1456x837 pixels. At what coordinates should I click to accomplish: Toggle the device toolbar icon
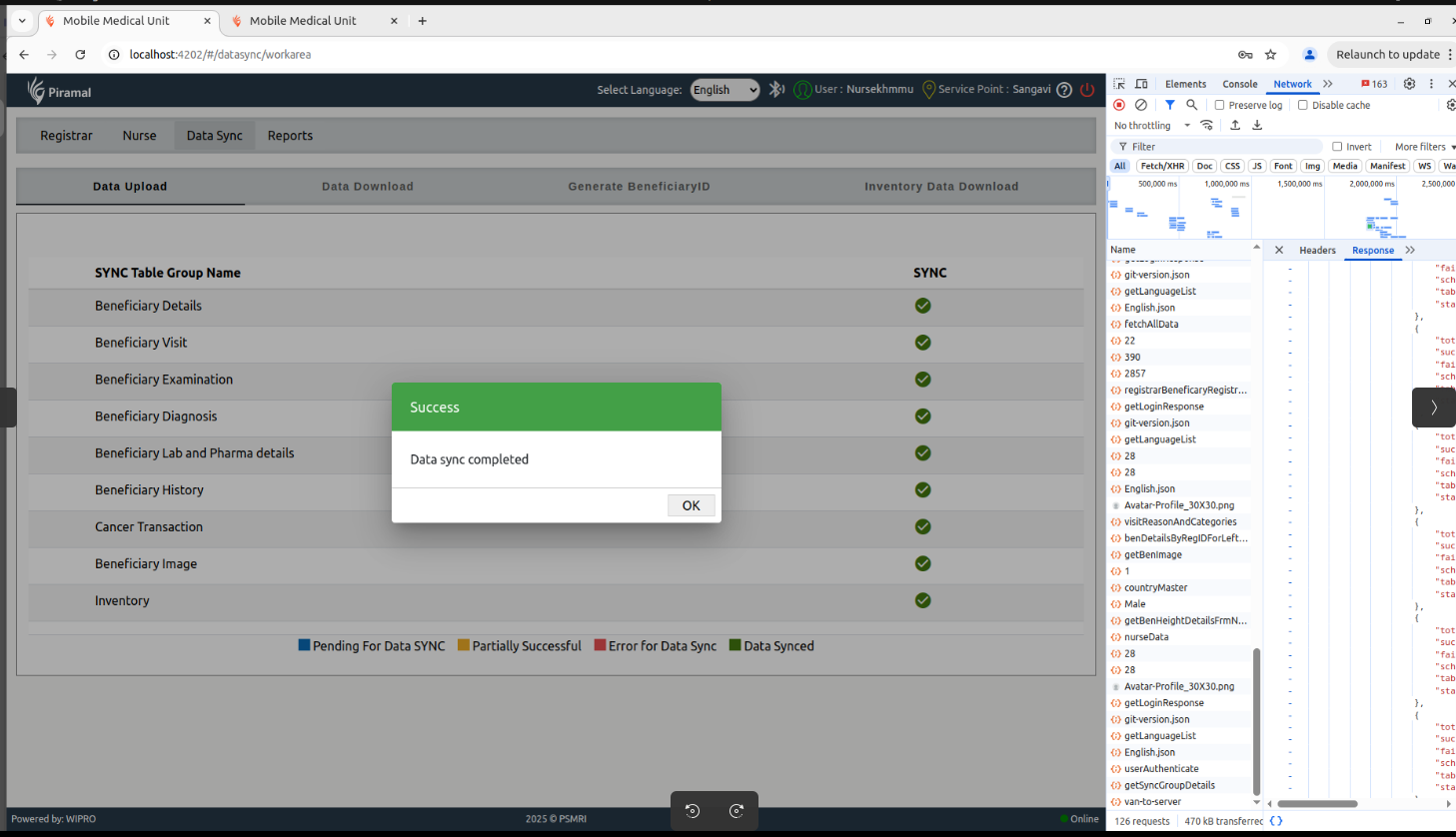(x=1141, y=84)
